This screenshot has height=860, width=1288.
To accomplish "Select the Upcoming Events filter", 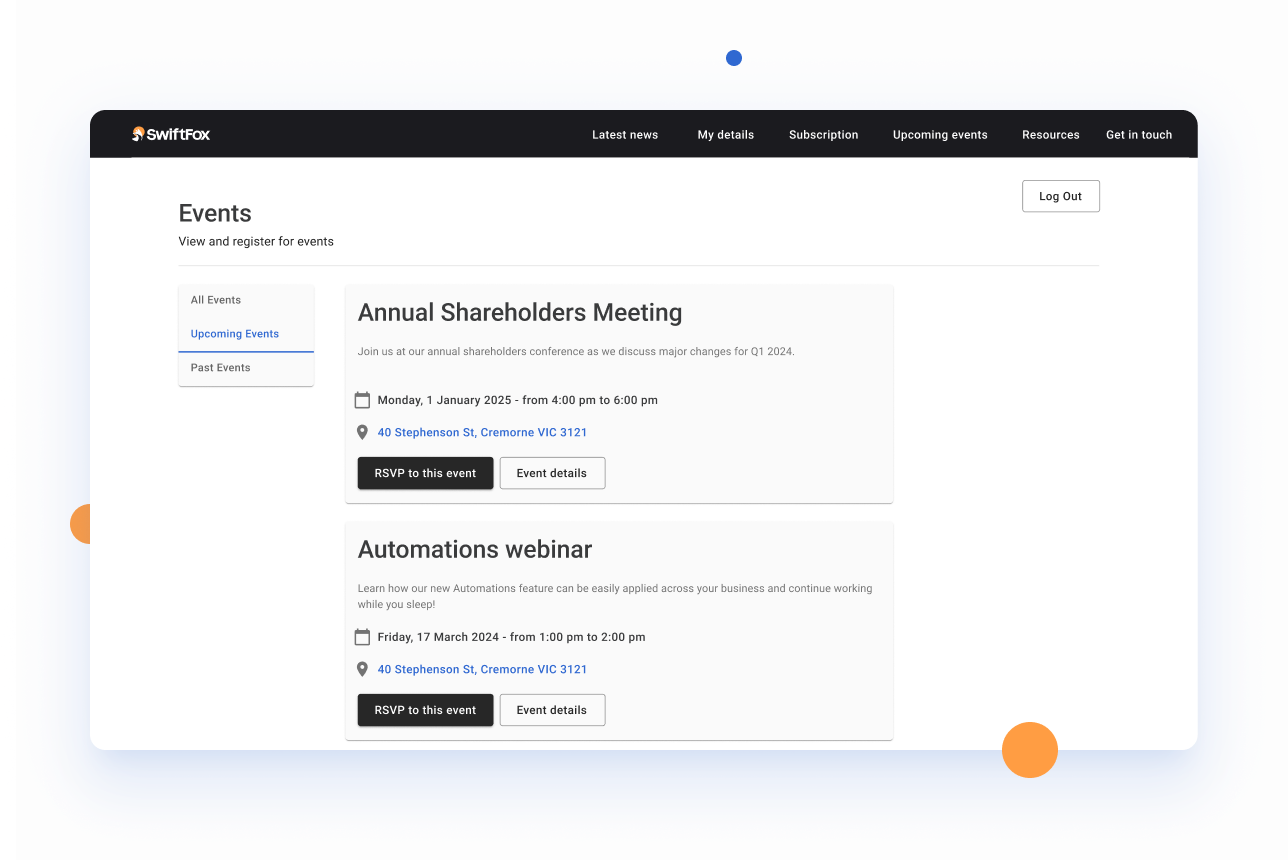I will [234, 333].
